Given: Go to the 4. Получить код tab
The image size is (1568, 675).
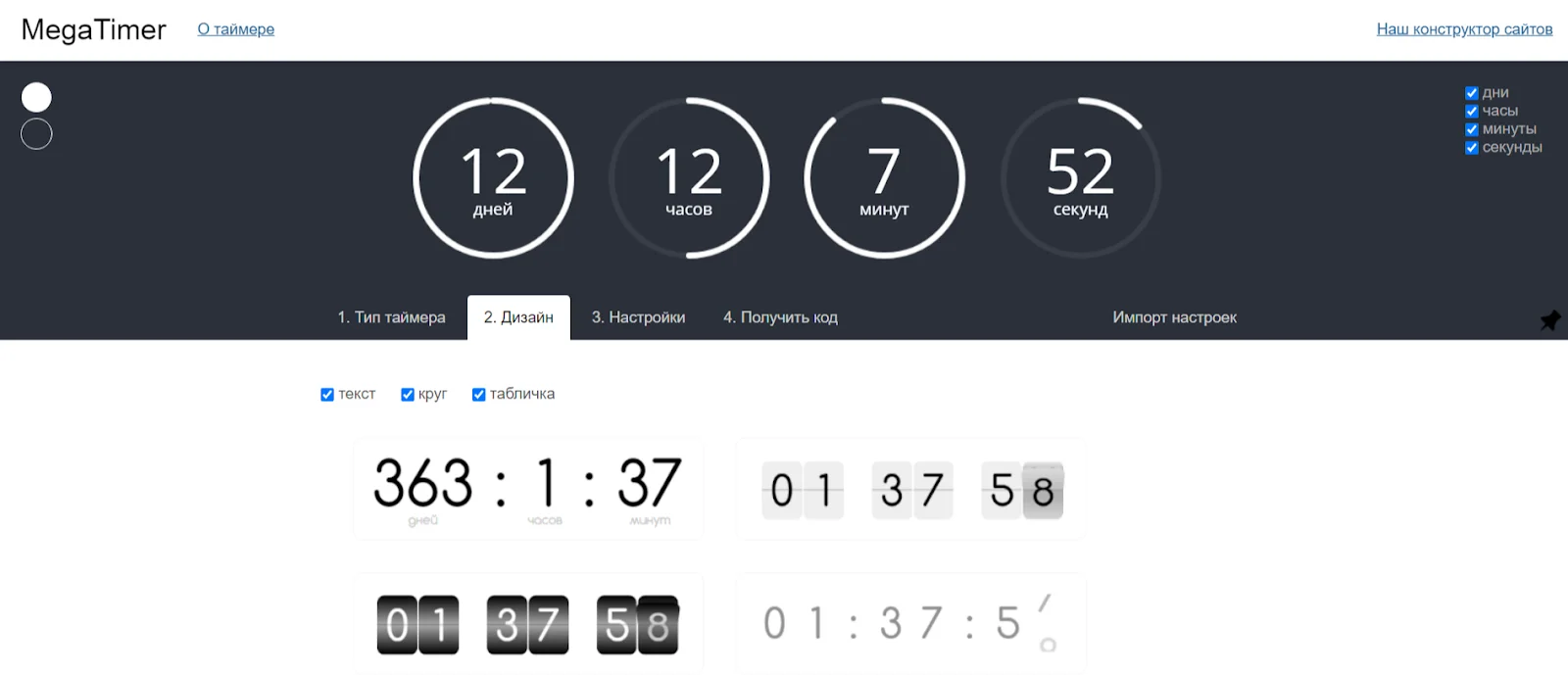Looking at the screenshot, I should coord(780,317).
